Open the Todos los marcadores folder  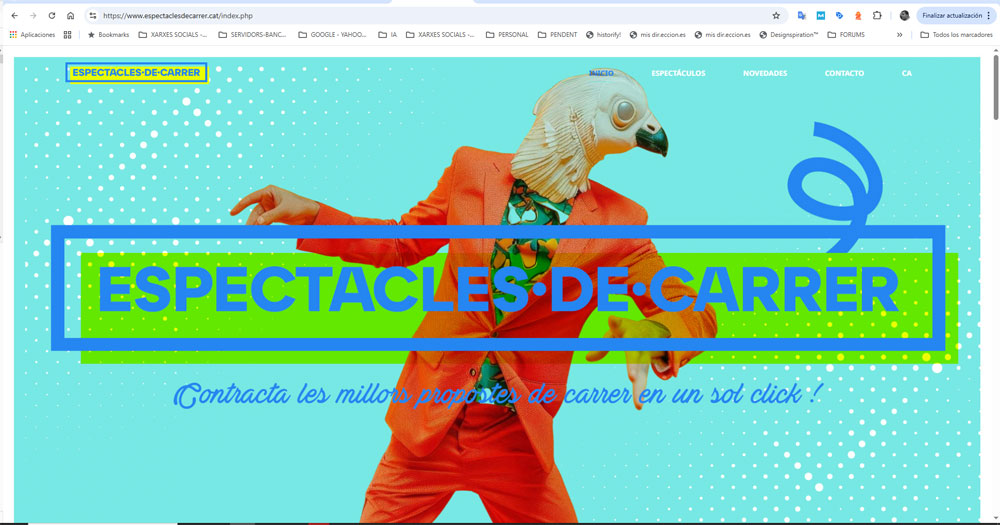955,34
